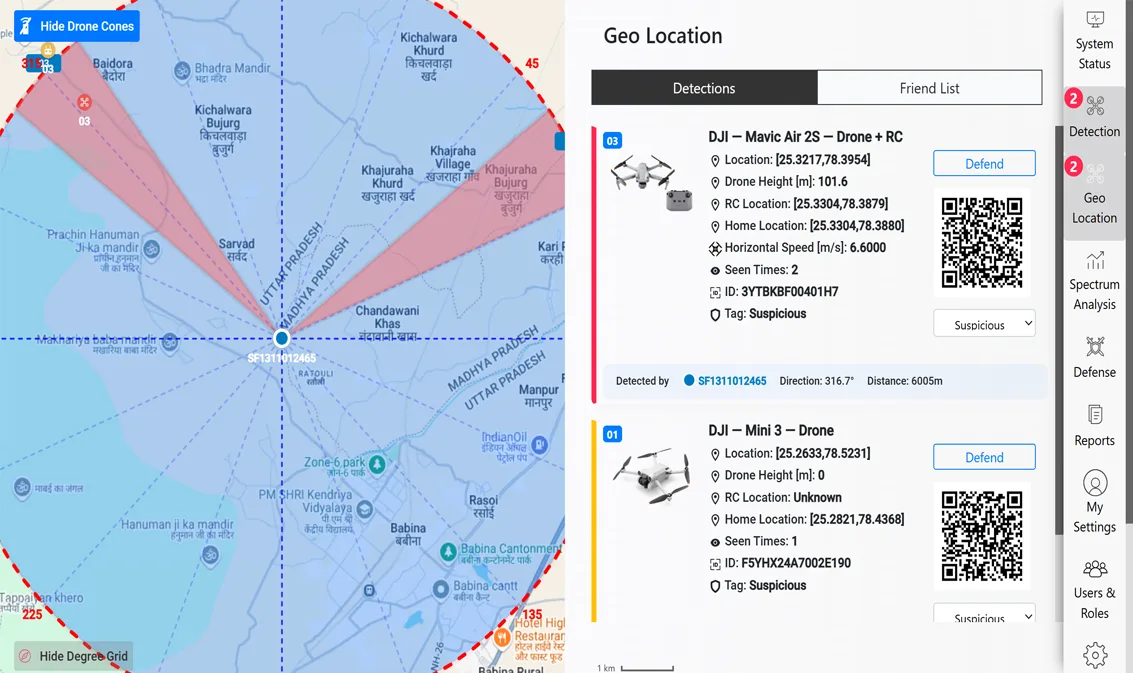Open the Detection sidebar icon
Screen dimensions: 1133x673
click(x=1095, y=106)
